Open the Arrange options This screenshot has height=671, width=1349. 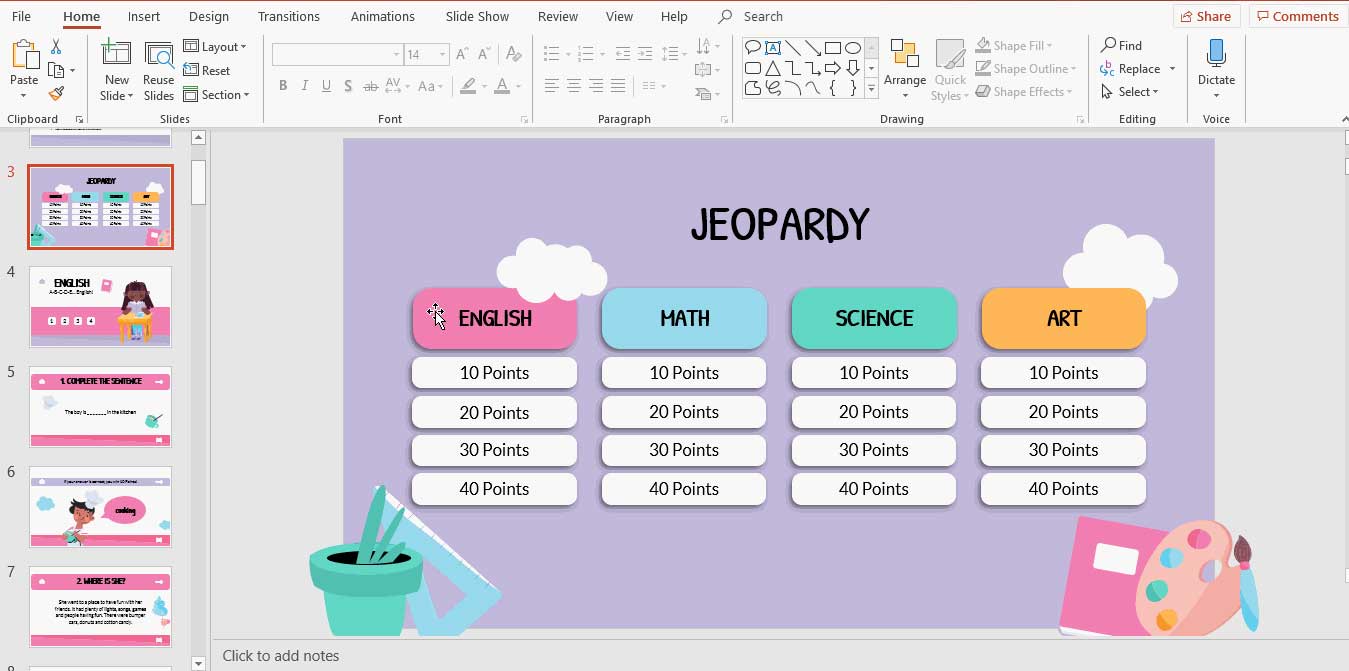(905, 68)
